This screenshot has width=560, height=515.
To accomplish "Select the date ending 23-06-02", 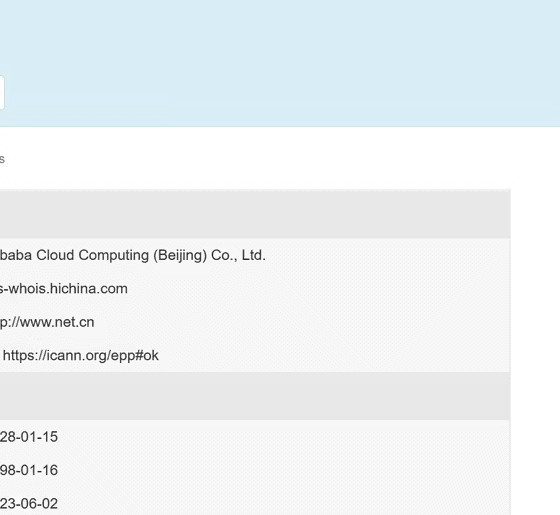I will 29,504.
